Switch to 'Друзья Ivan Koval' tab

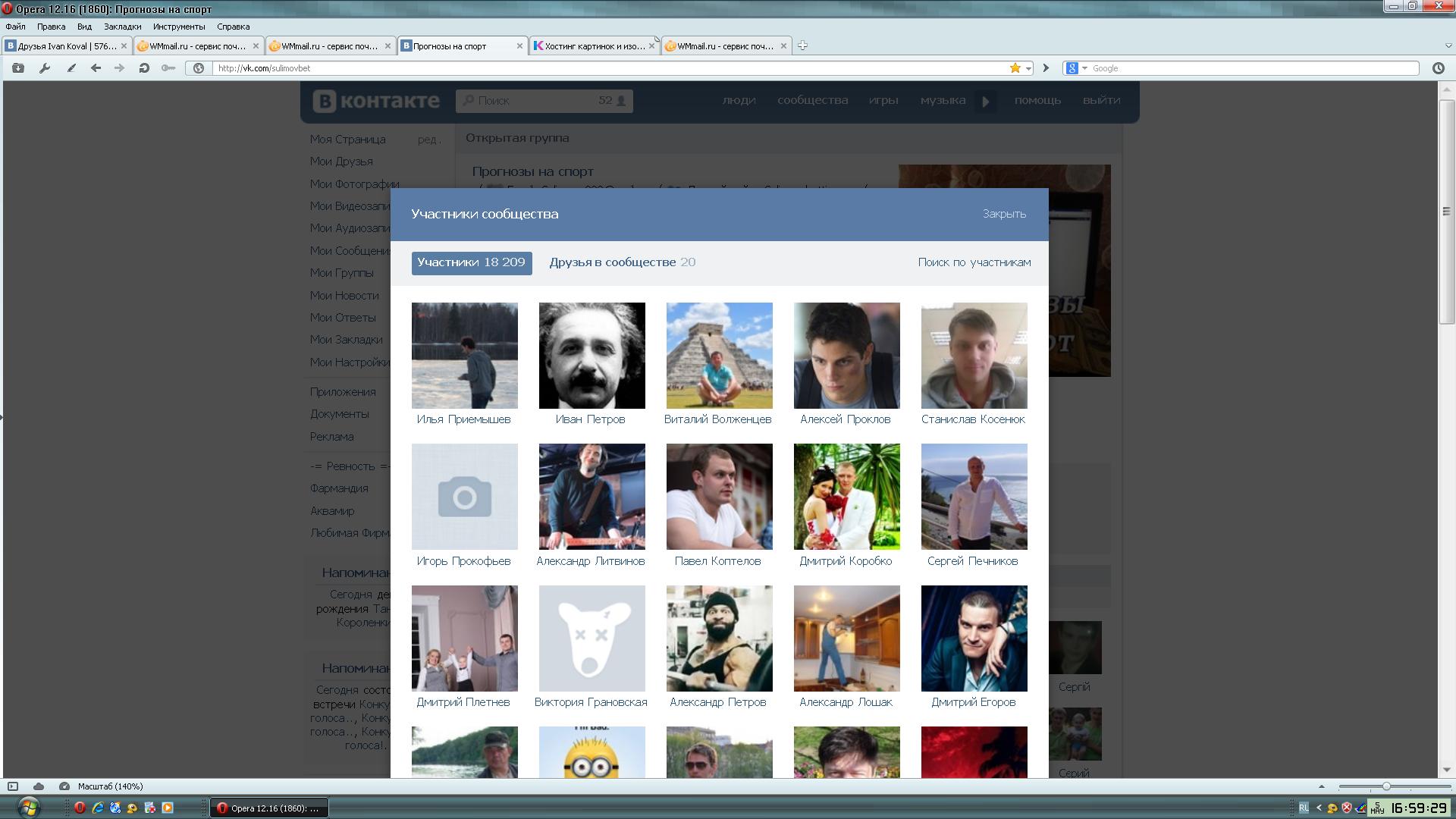pos(67,46)
